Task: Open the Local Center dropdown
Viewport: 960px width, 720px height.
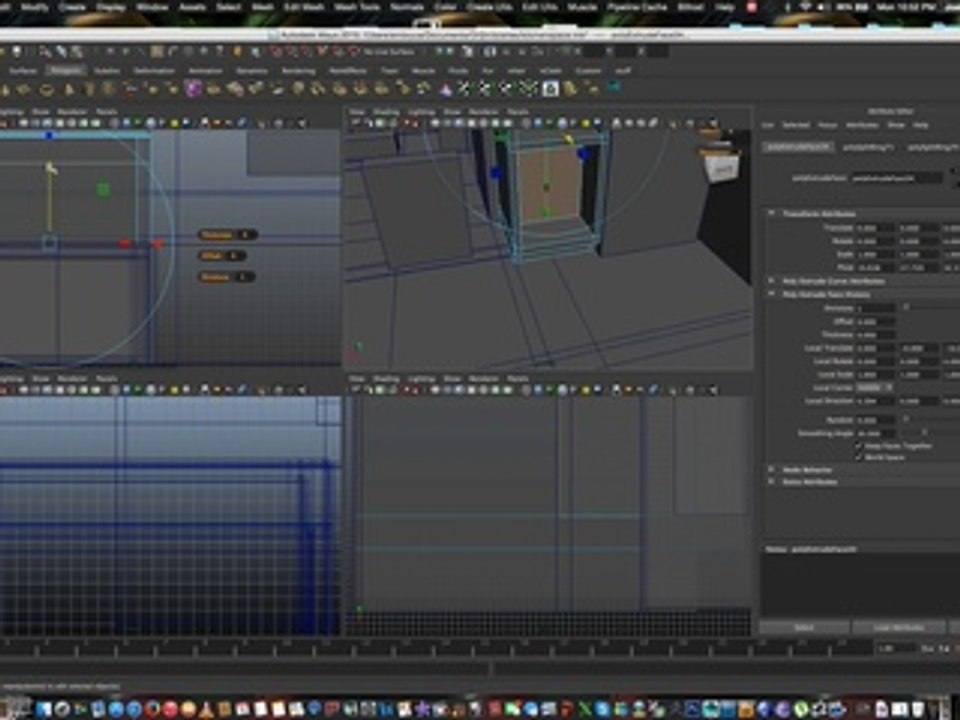Action: point(874,388)
